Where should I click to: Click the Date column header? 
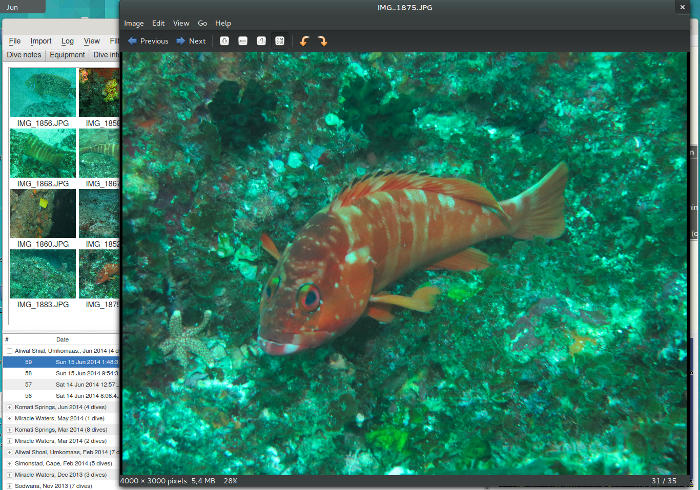62,340
